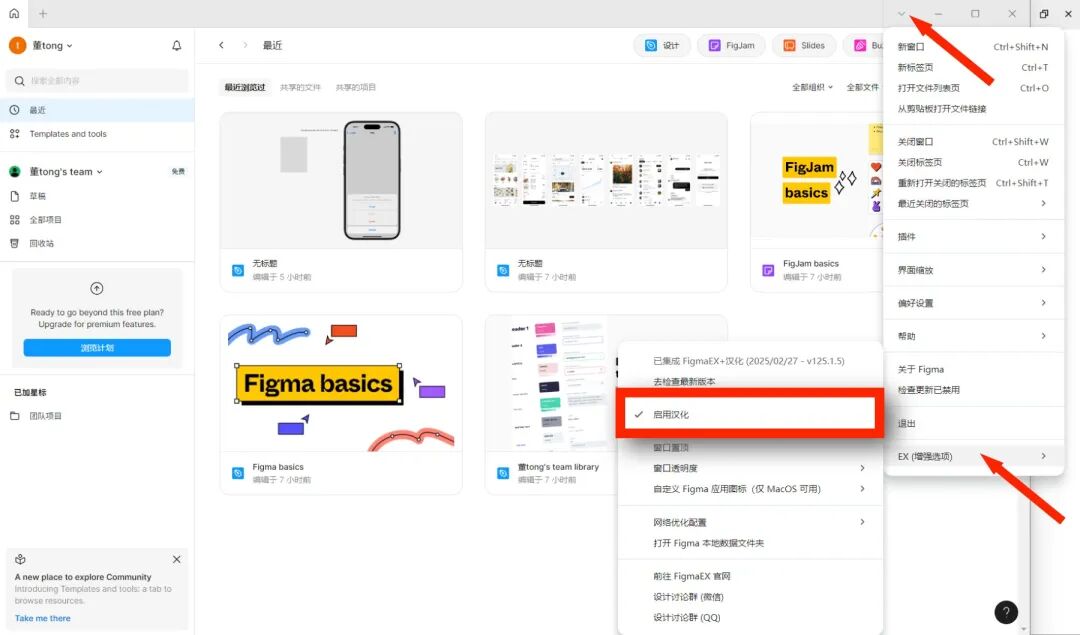This screenshot has width=1080, height=635.
Task: Open the 全部组织 filter dropdown
Action: click(812, 87)
